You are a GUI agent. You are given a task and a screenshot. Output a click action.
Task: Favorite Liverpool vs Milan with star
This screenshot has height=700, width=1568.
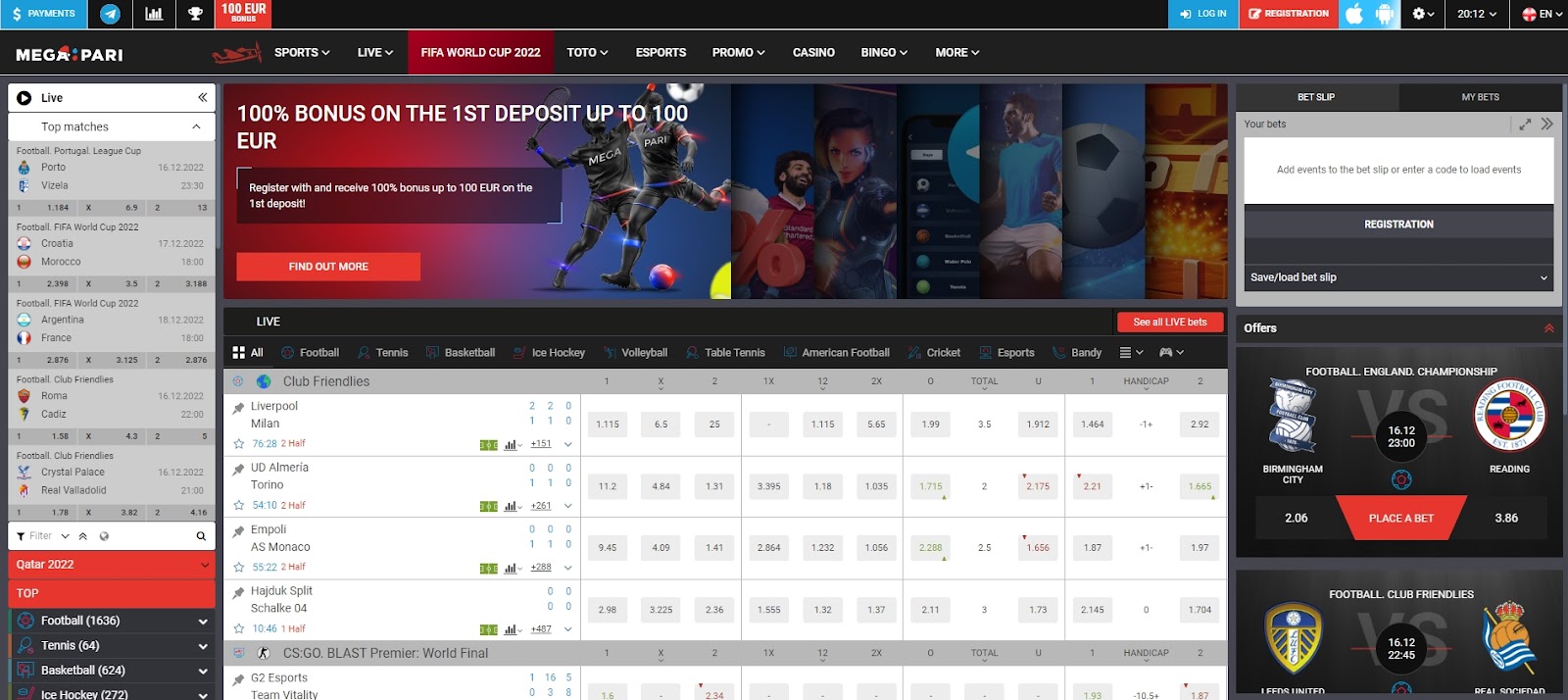tap(238, 443)
